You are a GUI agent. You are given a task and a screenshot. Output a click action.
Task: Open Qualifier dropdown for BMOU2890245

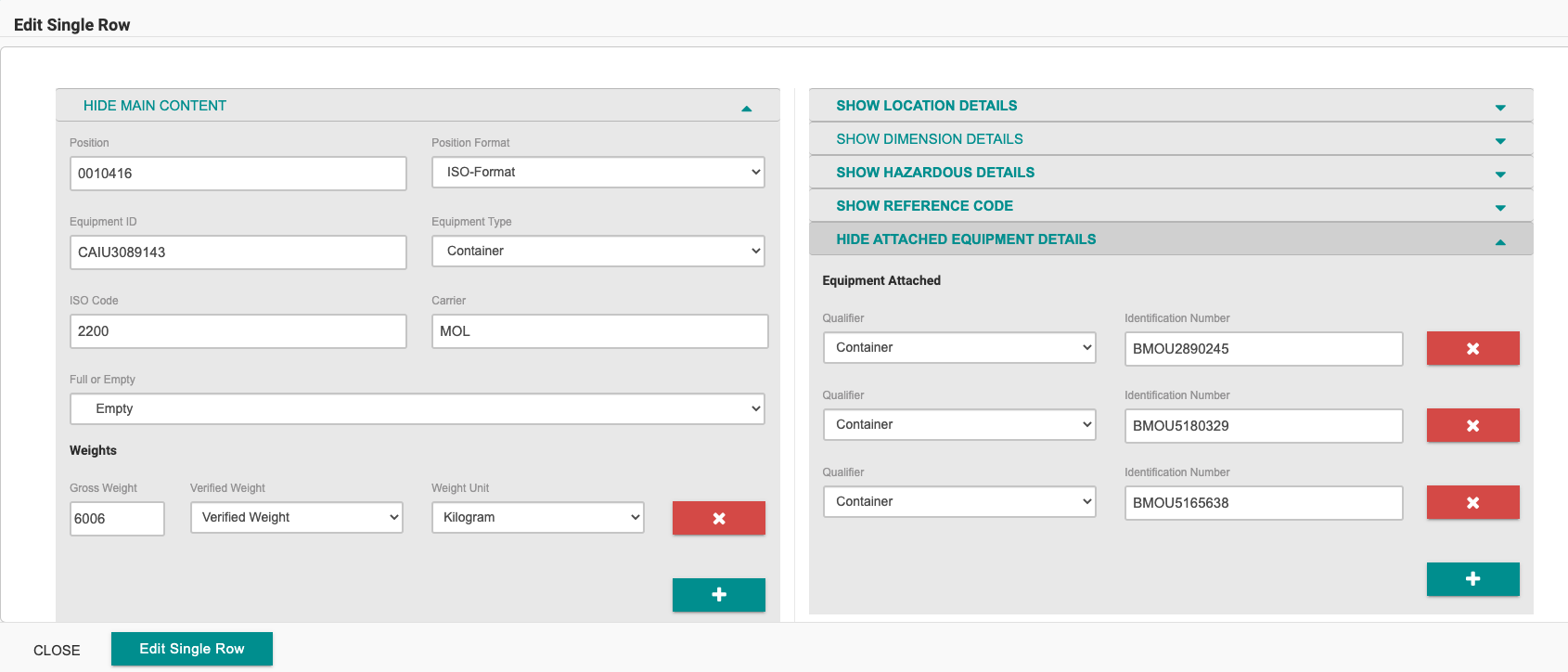(x=959, y=347)
